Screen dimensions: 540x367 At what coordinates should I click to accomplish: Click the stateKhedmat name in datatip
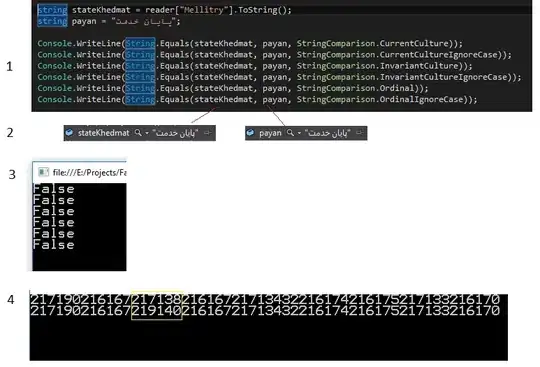[103, 133]
